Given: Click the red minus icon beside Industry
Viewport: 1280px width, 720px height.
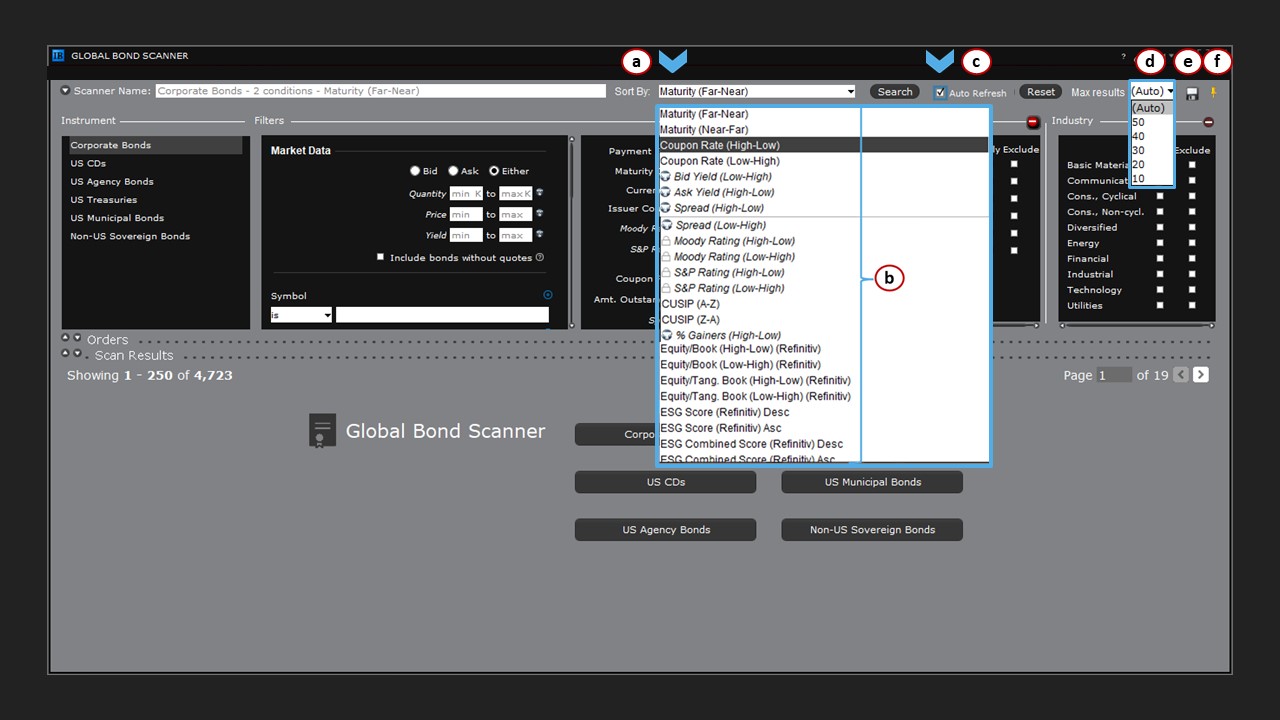Looking at the screenshot, I should coord(1208,121).
